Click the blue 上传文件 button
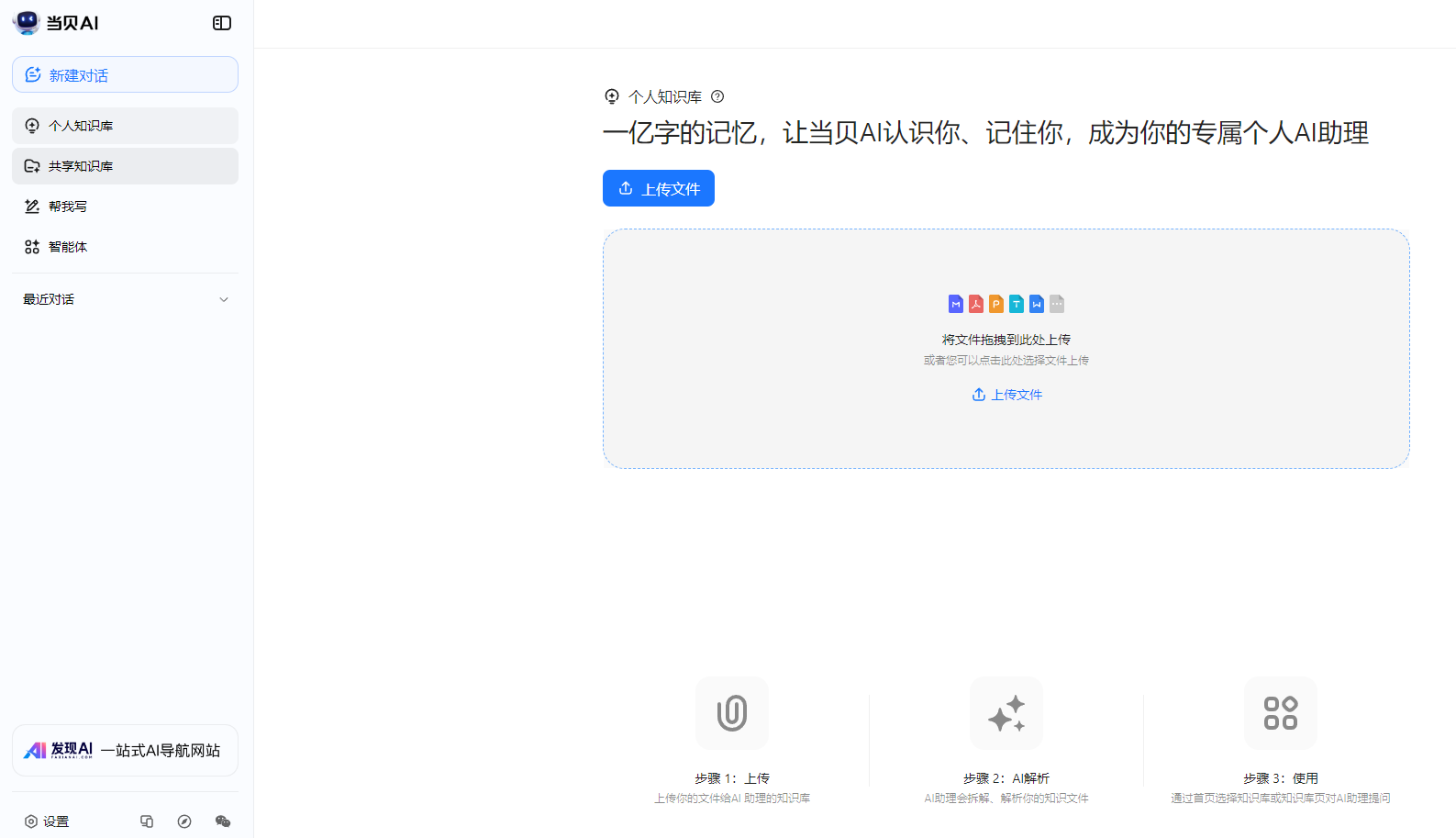This screenshot has width=1456, height=838. tap(659, 188)
